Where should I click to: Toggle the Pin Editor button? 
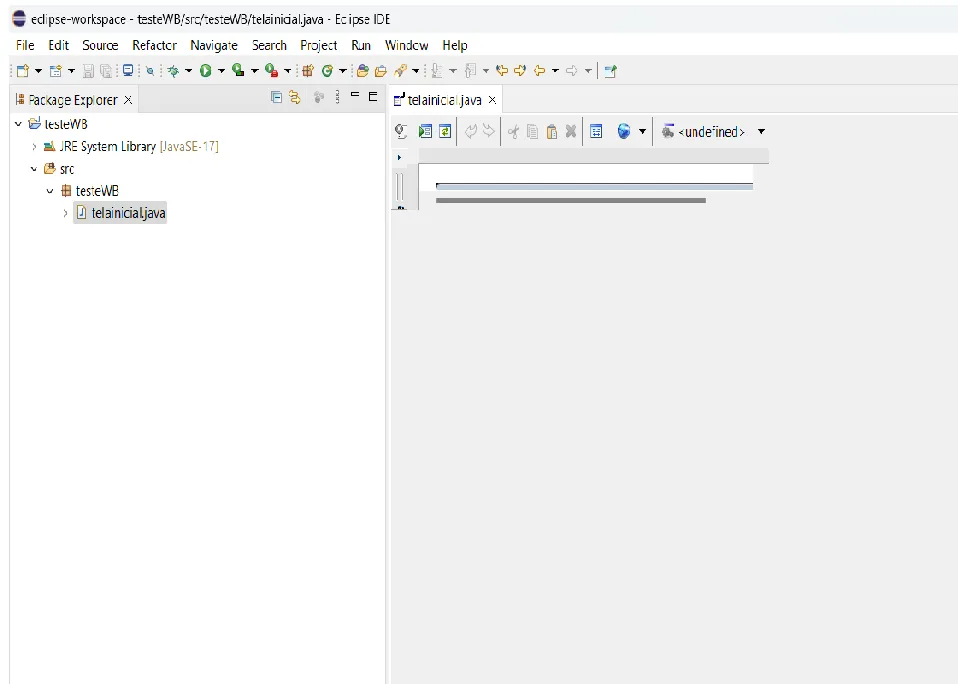[x=610, y=71]
